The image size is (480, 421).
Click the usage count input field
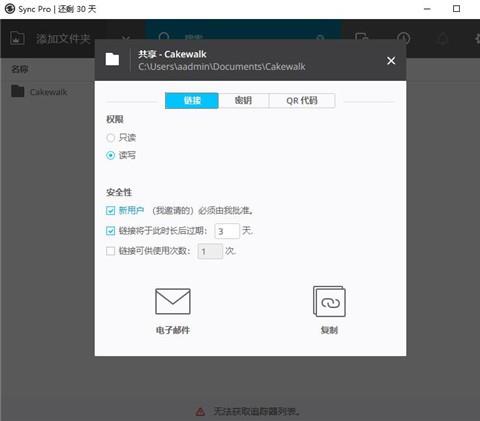pos(210,251)
